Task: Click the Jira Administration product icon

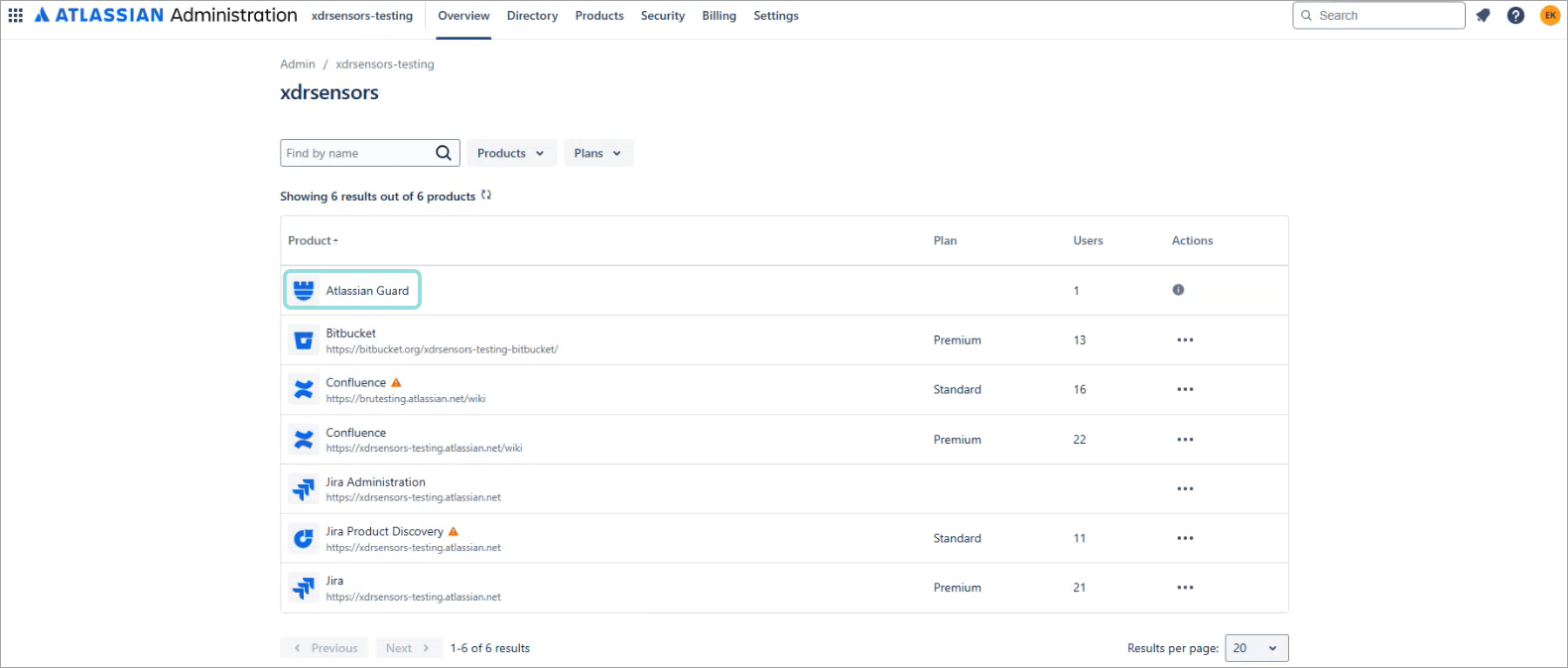Action: click(x=304, y=488)
